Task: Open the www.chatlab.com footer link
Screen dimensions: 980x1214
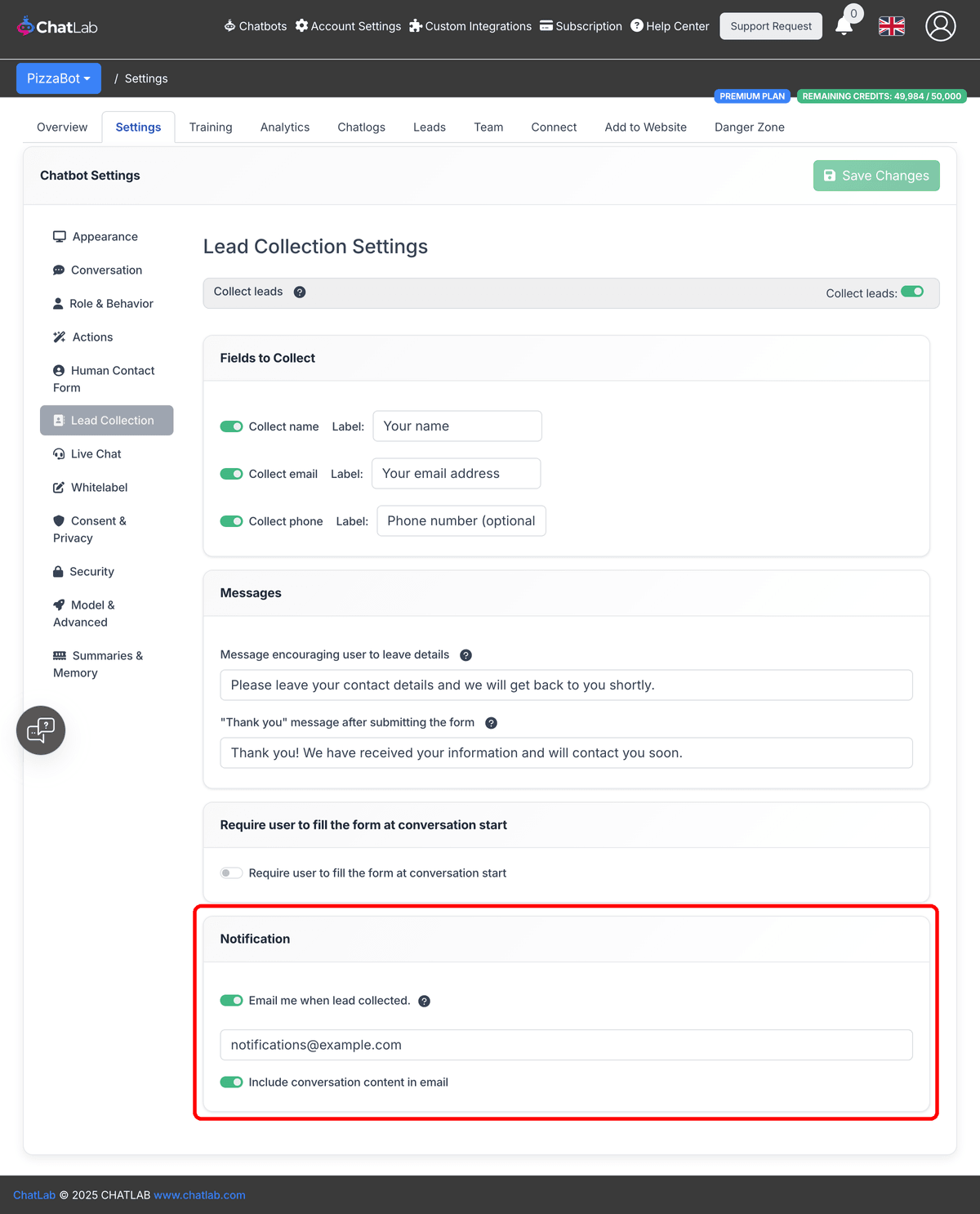Action: click(x=199, y=1195)
